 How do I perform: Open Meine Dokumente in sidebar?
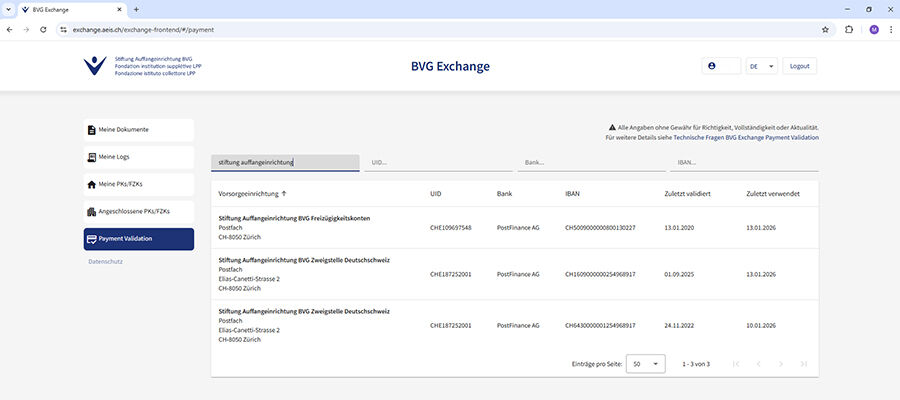tap(138, 129)
